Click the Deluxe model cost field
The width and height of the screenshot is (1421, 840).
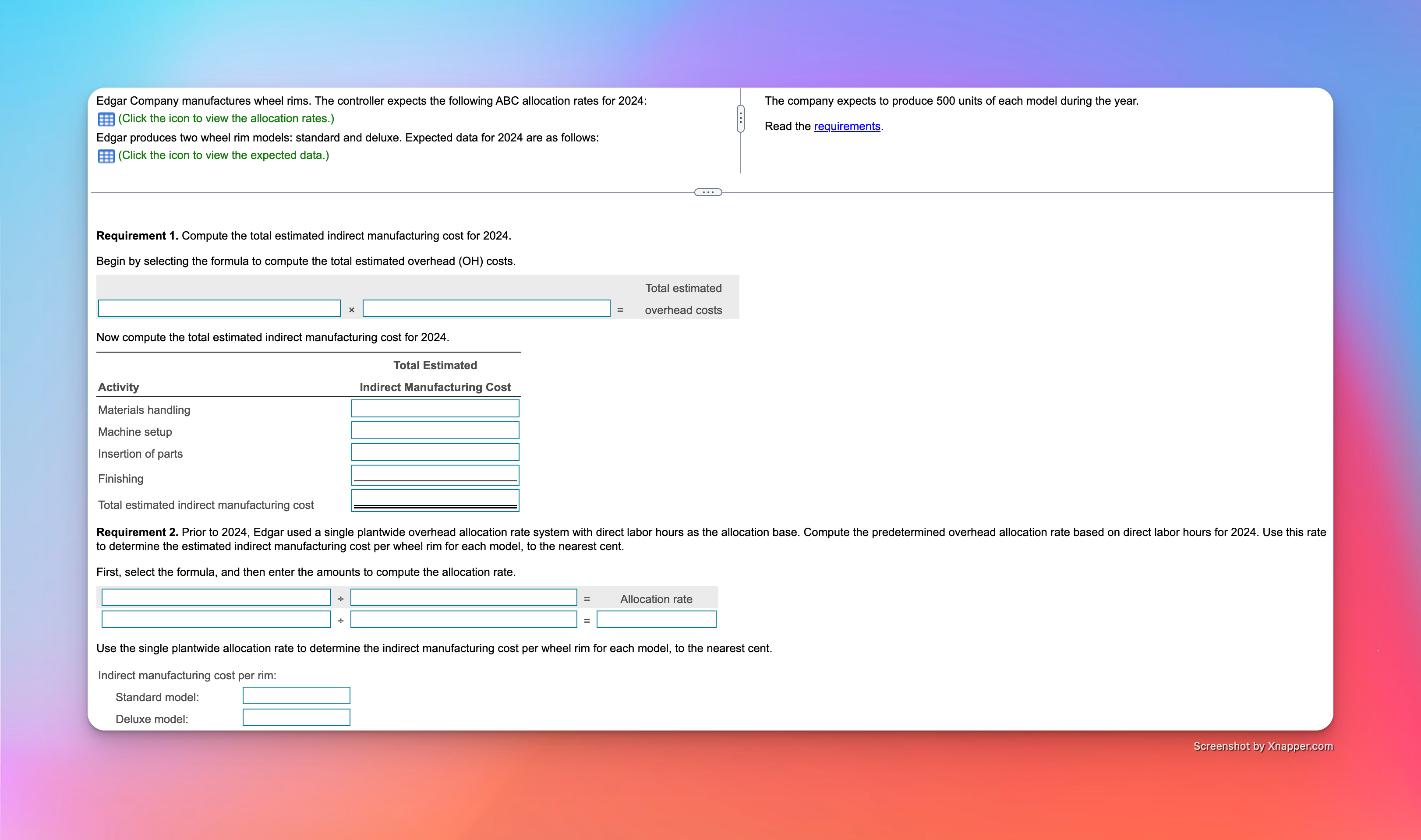296,718
